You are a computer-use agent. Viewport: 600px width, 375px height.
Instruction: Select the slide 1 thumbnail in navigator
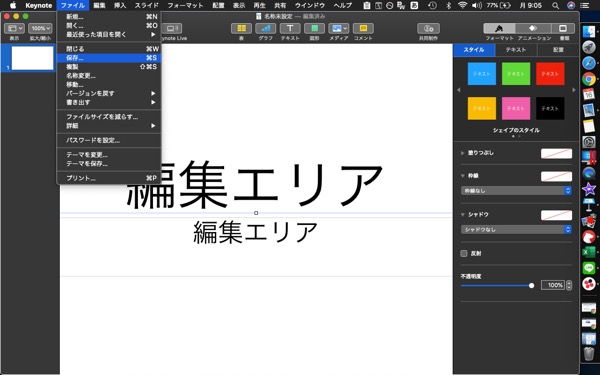33,58
